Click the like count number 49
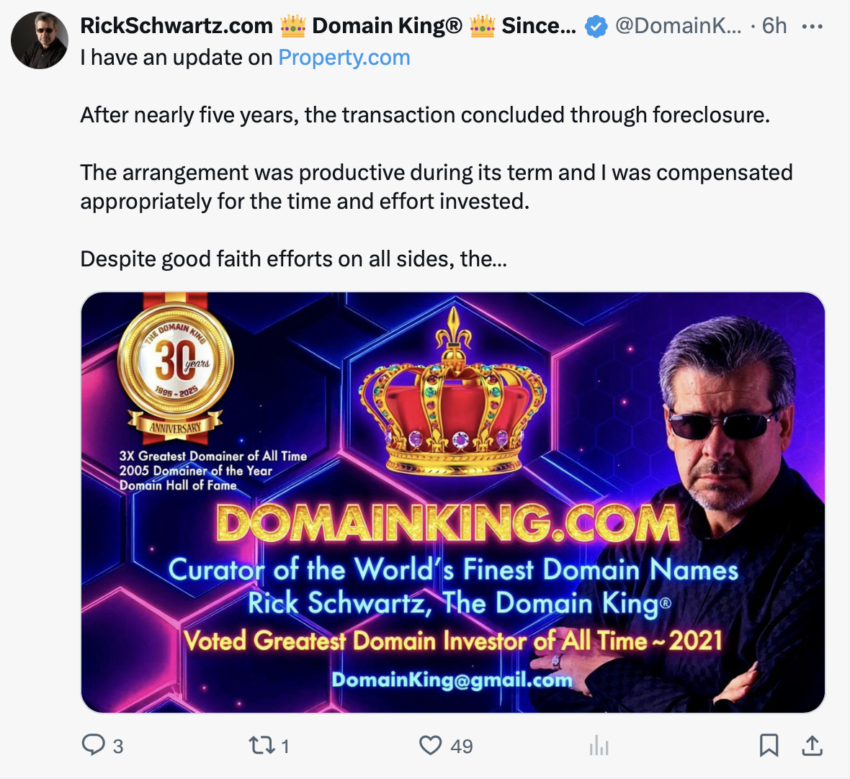The width and height of the screenshot is (850, 779). [x=461, y=746]
